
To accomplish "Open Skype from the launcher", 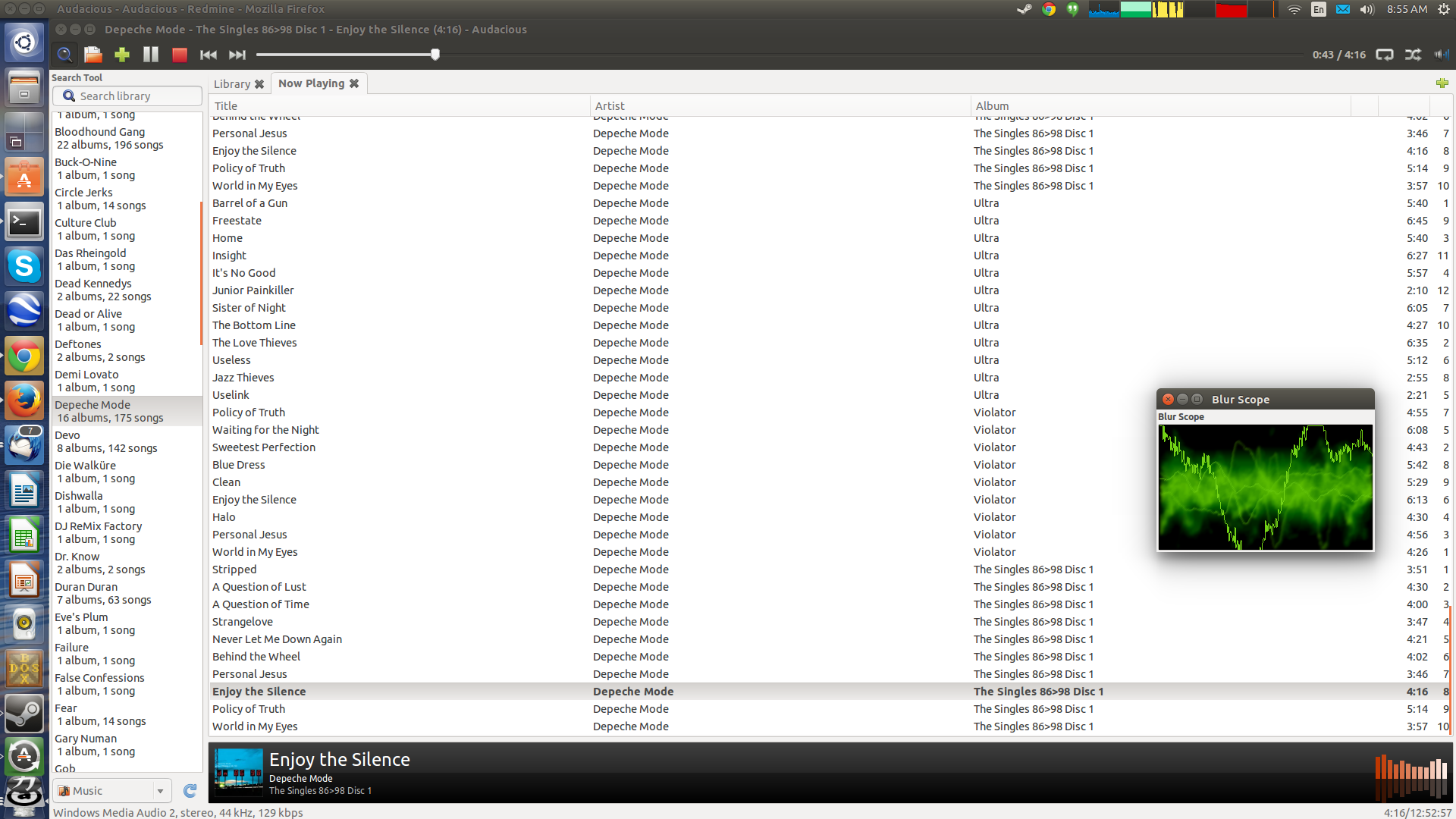I will click(x=24, y=266).
